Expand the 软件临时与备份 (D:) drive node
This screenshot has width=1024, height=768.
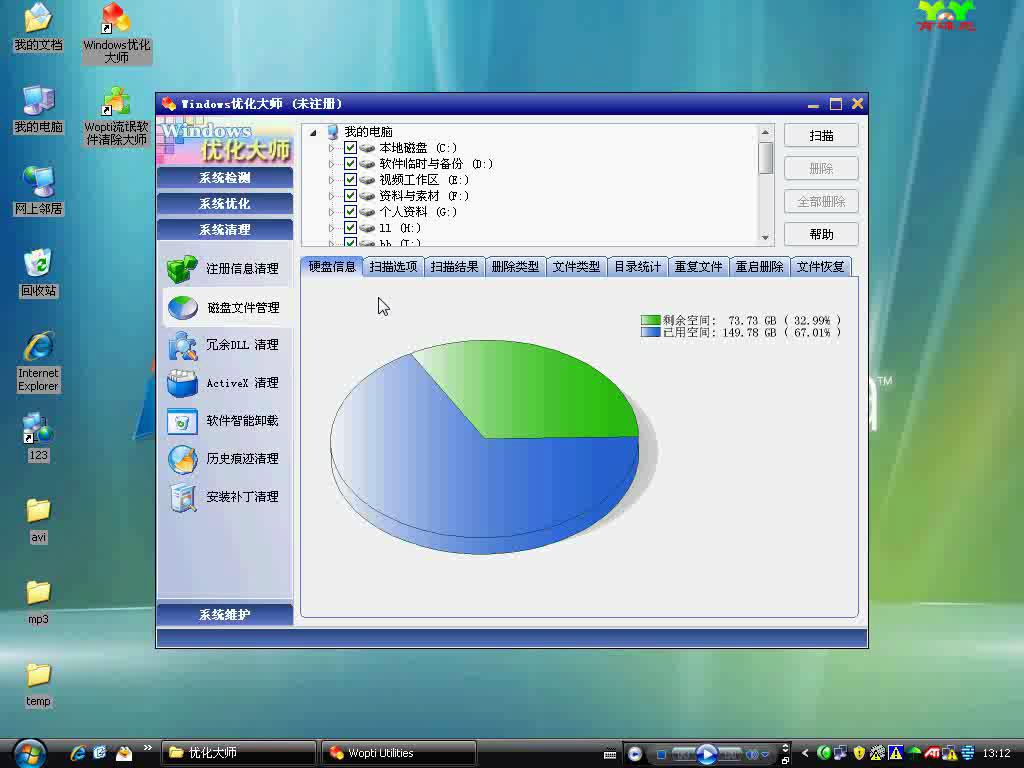pos(331,164)
